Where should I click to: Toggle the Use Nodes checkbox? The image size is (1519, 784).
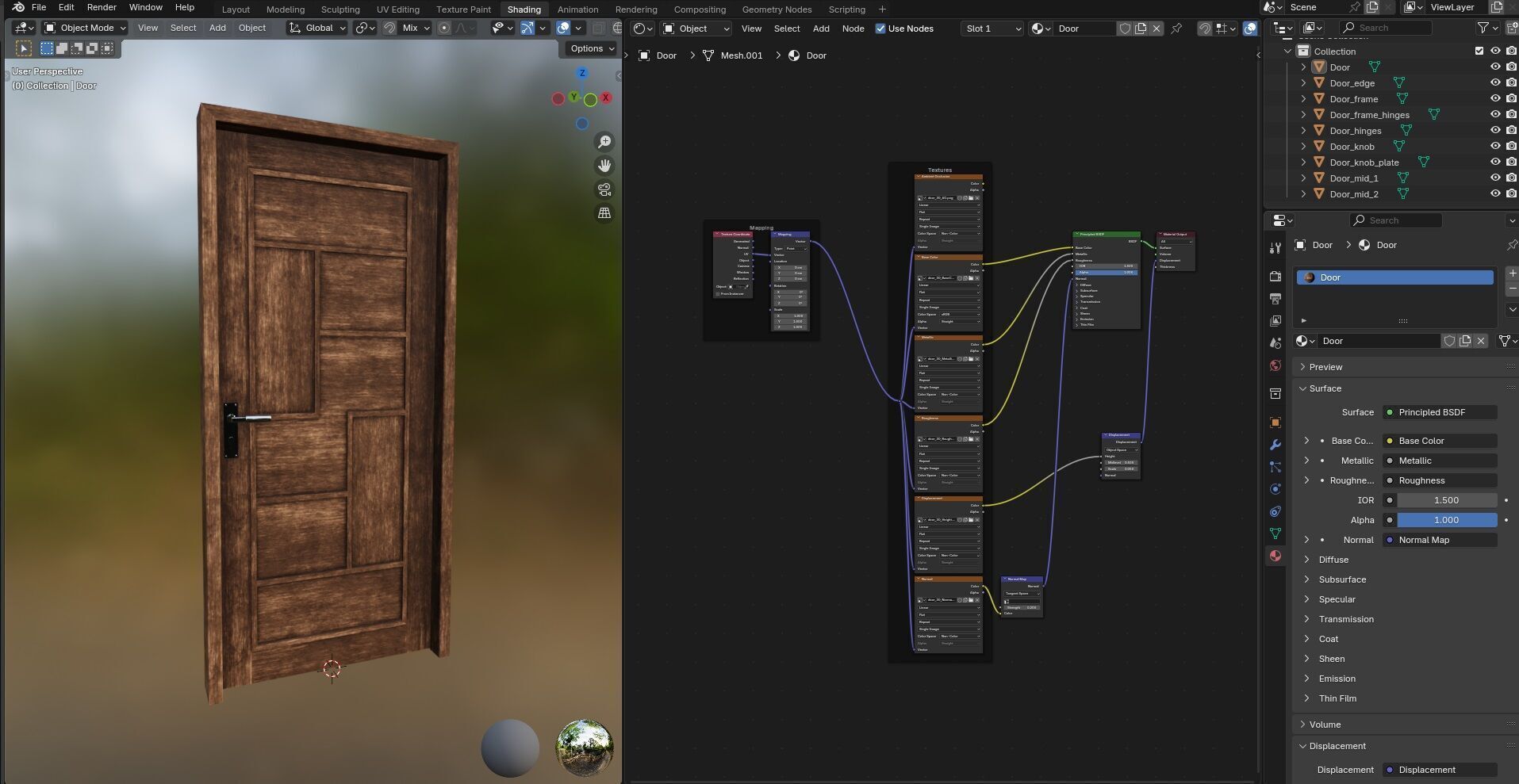[x=880, y=29]
